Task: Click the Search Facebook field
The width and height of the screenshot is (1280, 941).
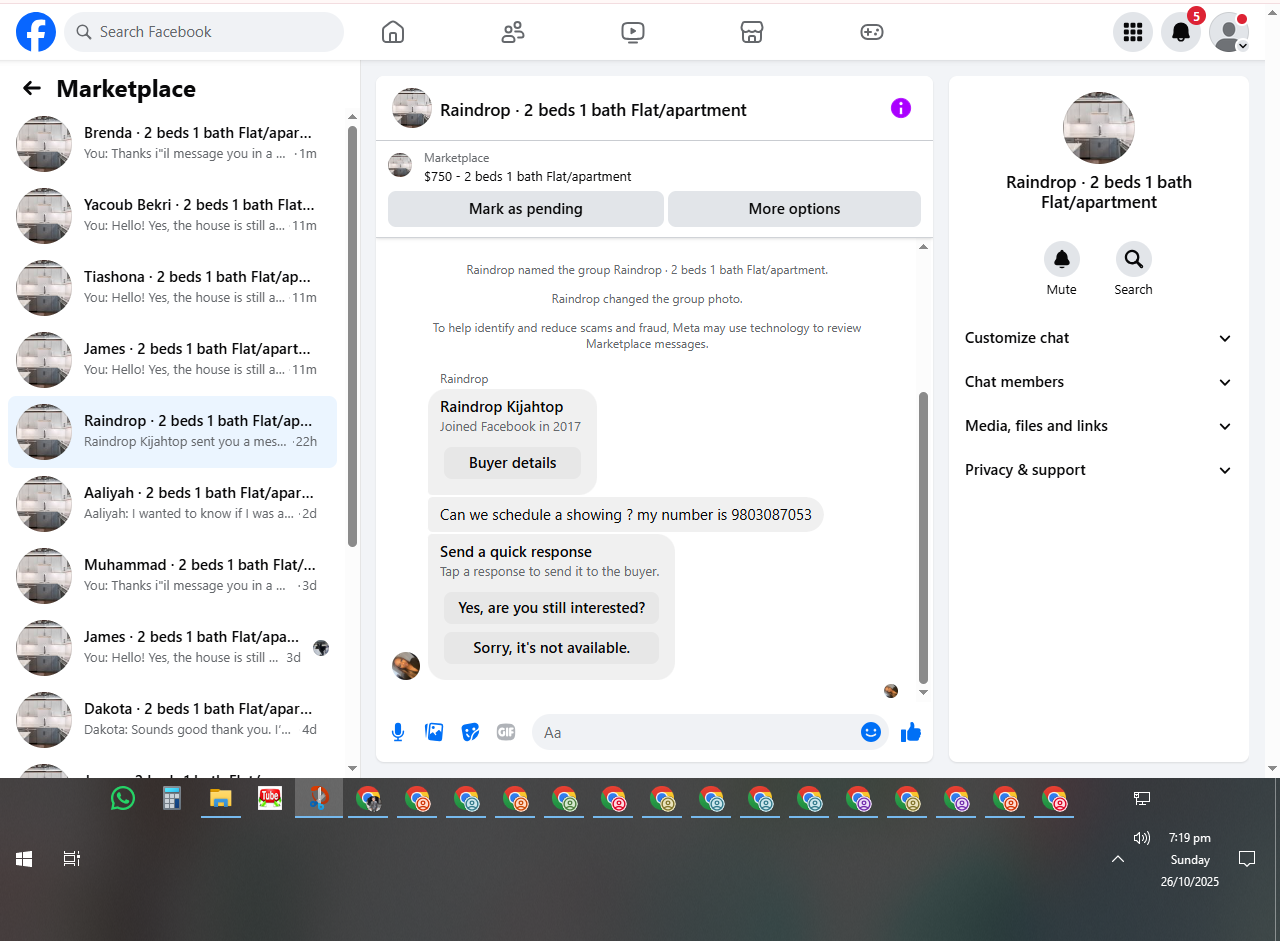Action: pos(204,32)
